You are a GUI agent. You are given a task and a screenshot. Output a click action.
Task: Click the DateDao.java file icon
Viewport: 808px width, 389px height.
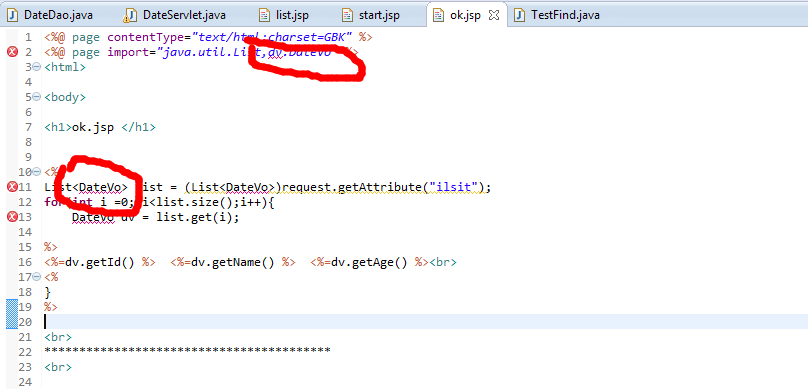(x=13, y=15)
